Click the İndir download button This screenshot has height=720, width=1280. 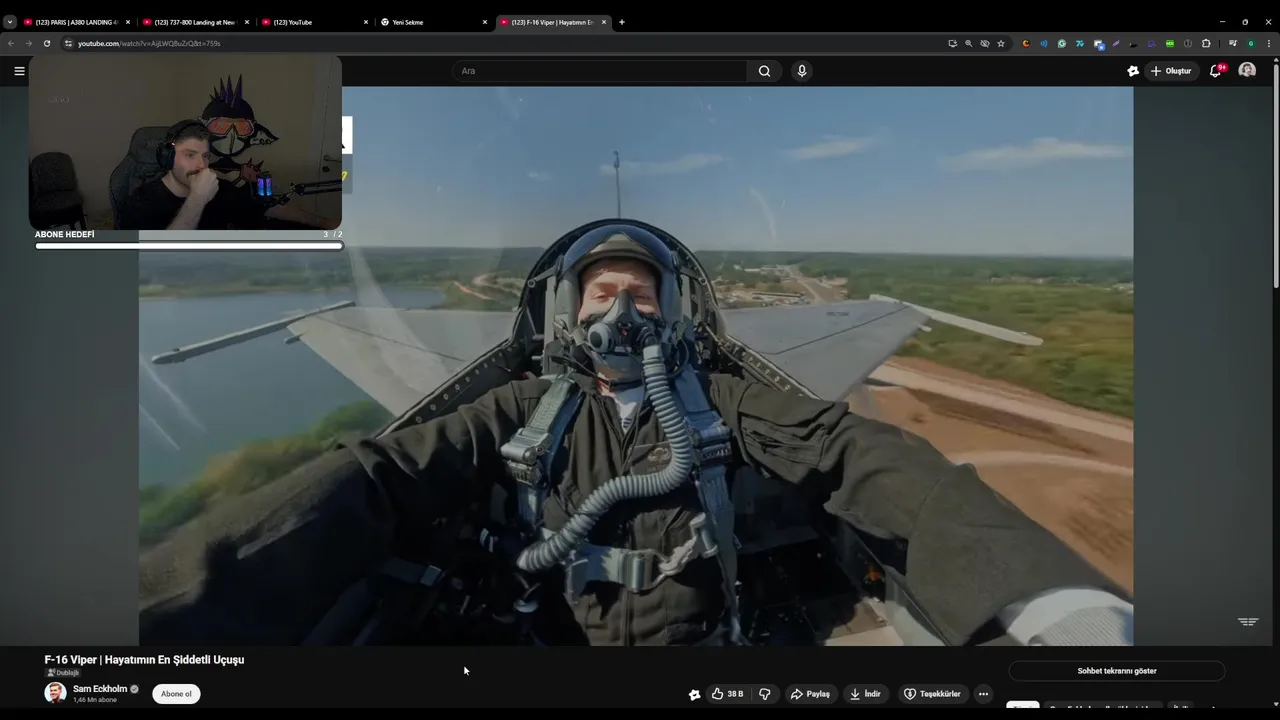865,694
